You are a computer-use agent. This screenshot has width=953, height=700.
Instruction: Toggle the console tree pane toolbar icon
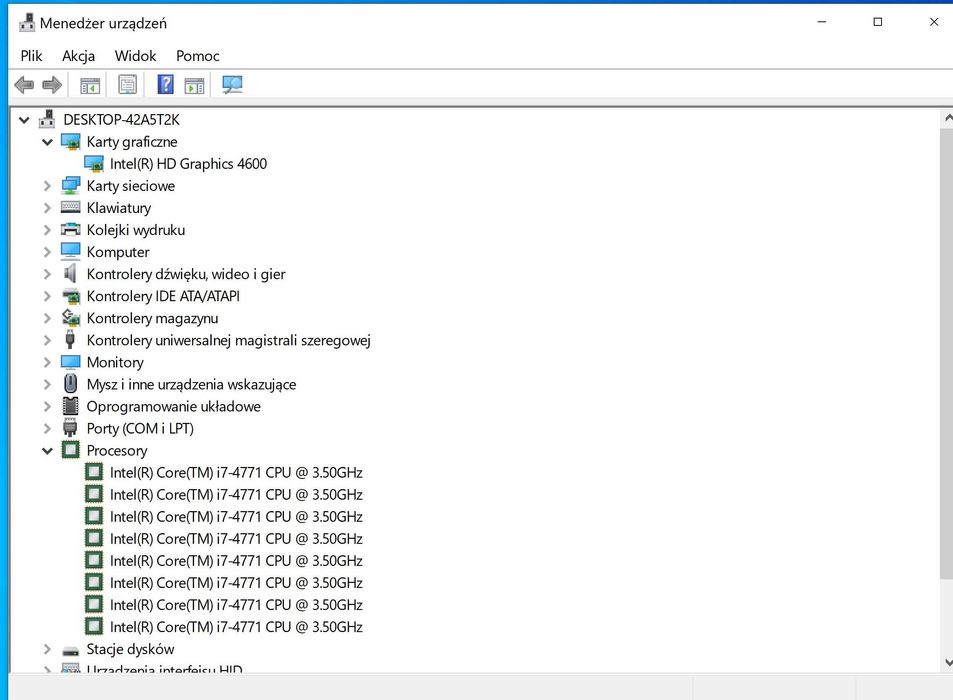[90, 86]
